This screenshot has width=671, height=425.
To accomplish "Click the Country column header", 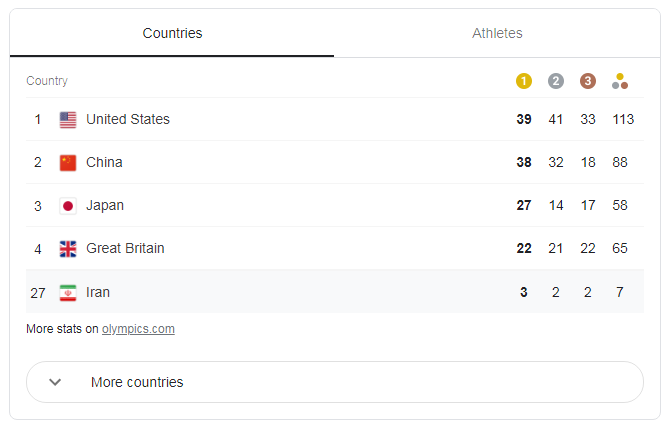I will (47, 81).
